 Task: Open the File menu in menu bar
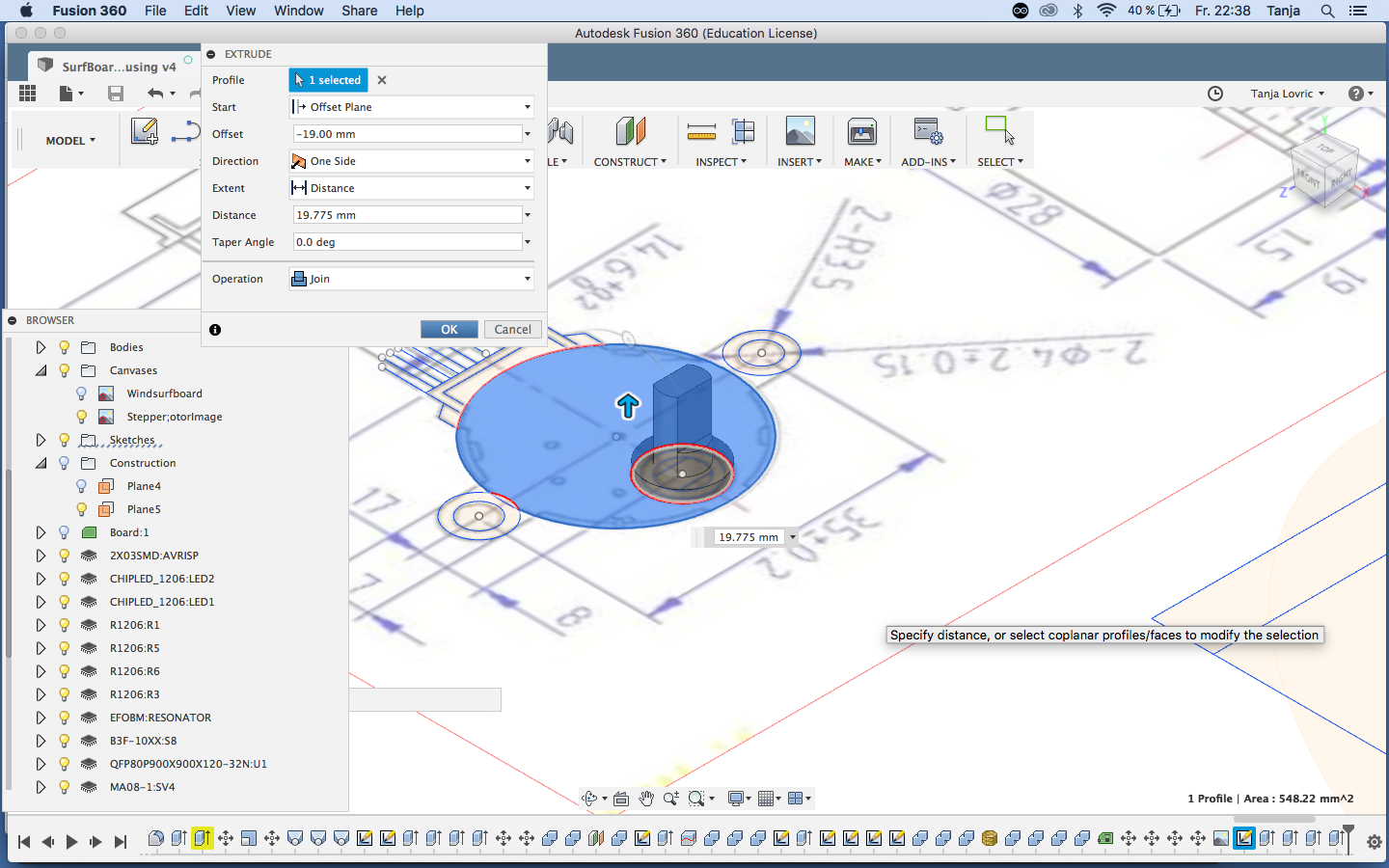pyautogui.click(x=155, y=11)
